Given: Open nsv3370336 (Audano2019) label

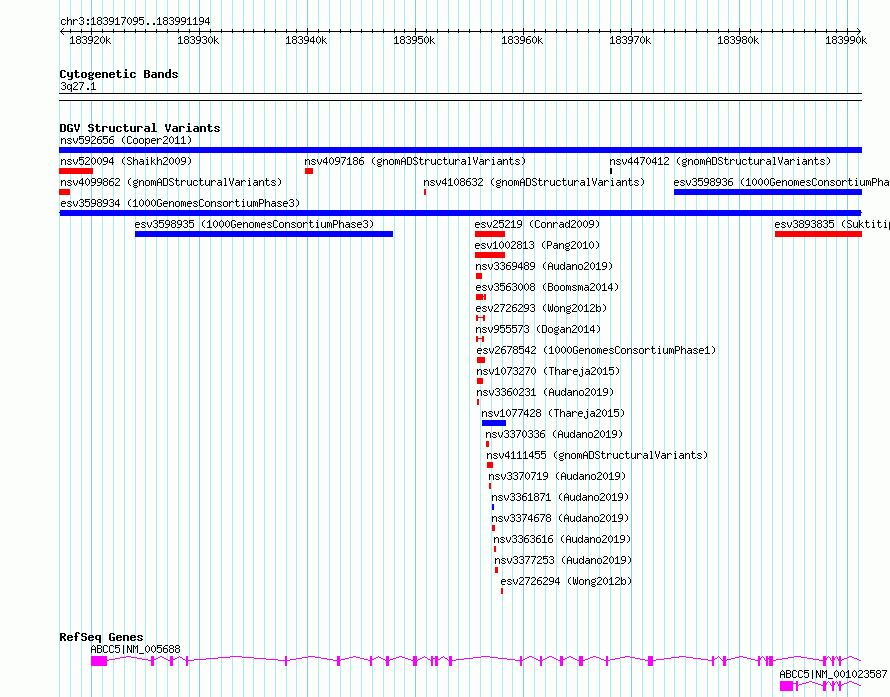Looking at the screenshot, I should point(554,434).
